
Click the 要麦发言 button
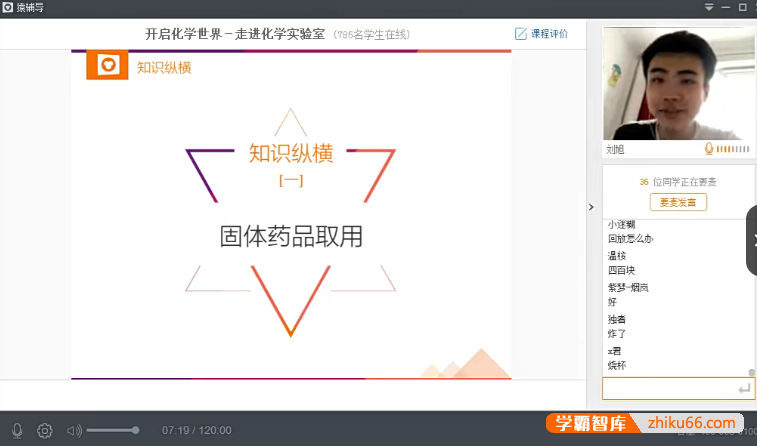(x=678, y=202)
